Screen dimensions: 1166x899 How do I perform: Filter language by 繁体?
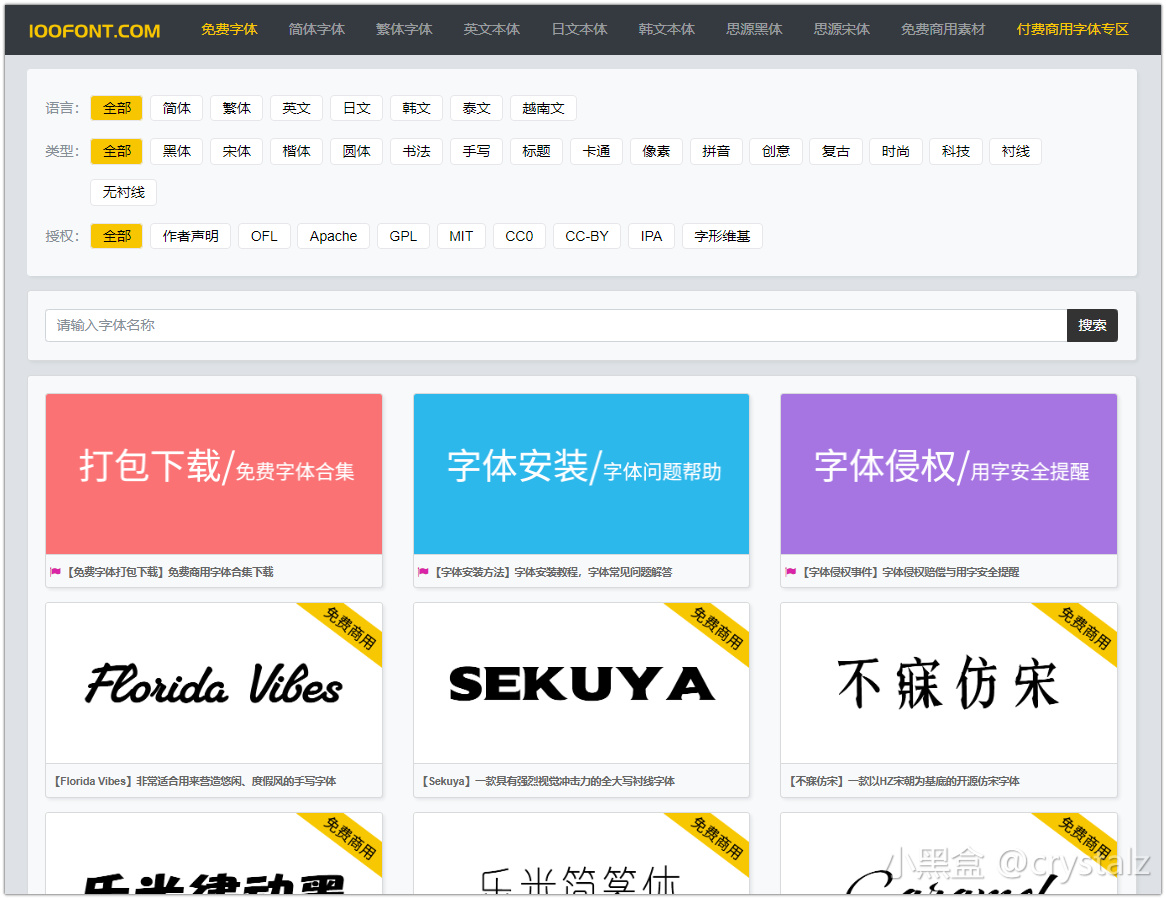[236, 108]
